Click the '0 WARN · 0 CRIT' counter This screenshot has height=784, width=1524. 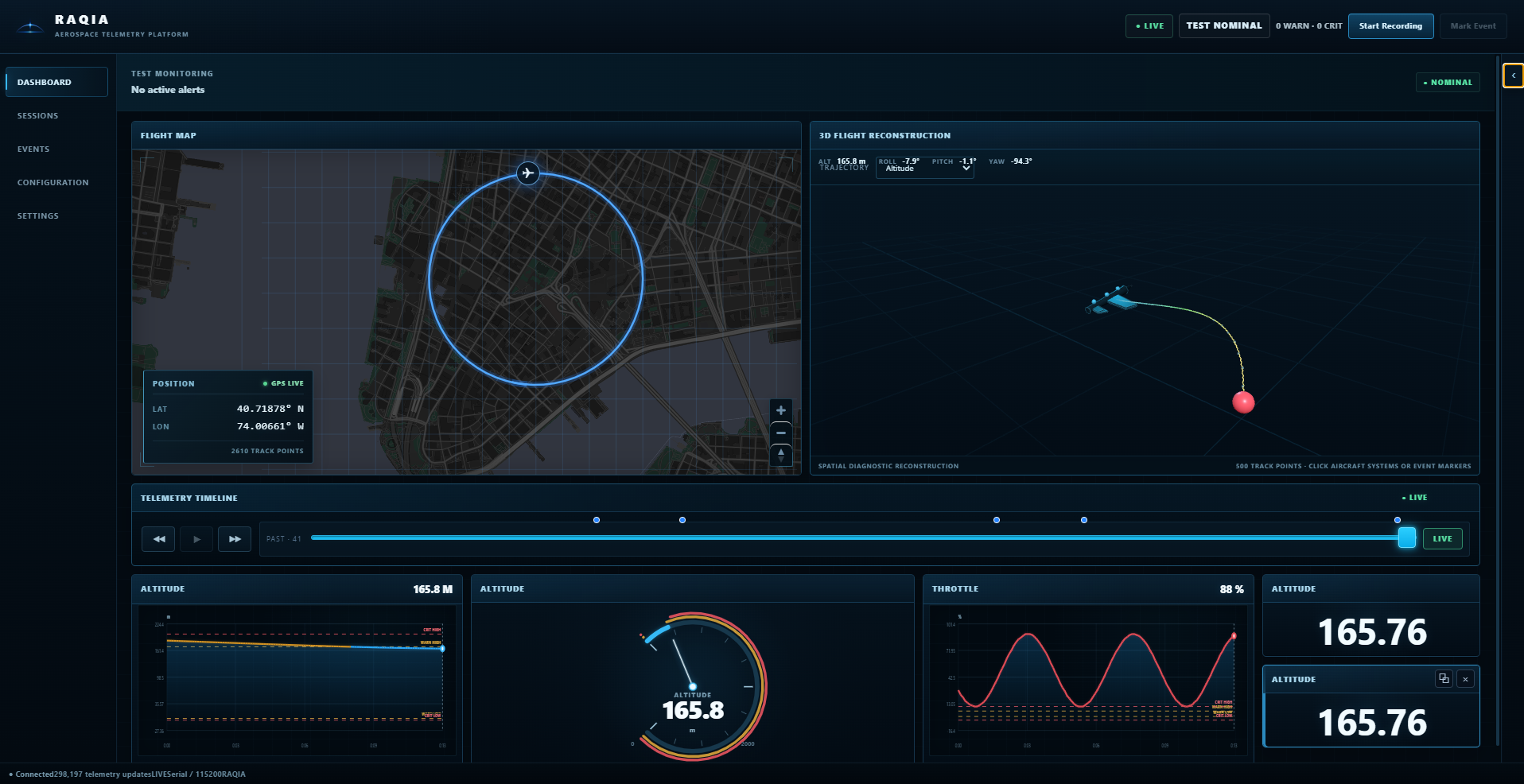(1308, 26)
